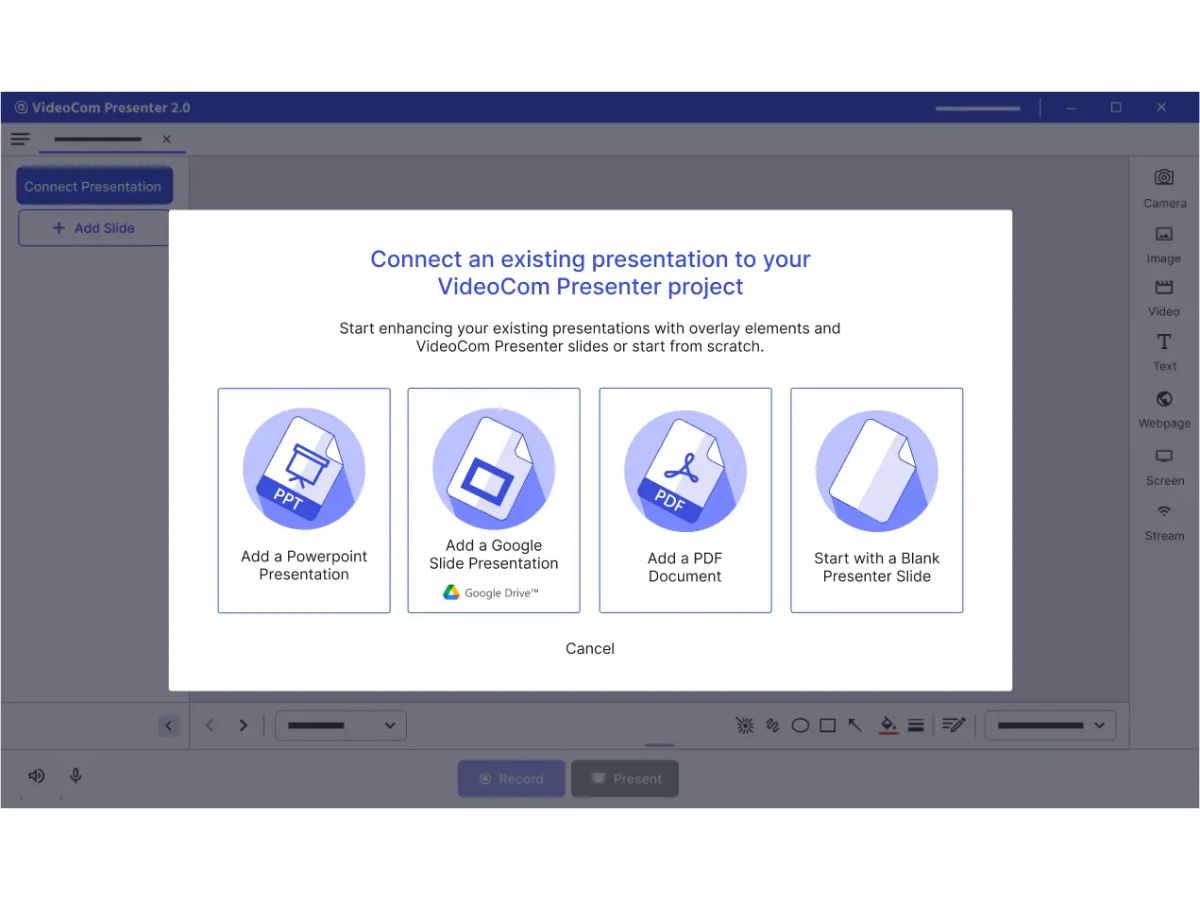Image resolution: width=1200 pixels, height=900 pixels.
Task: Open the slide selection dropdown
Action: click(x=341, y=726)
